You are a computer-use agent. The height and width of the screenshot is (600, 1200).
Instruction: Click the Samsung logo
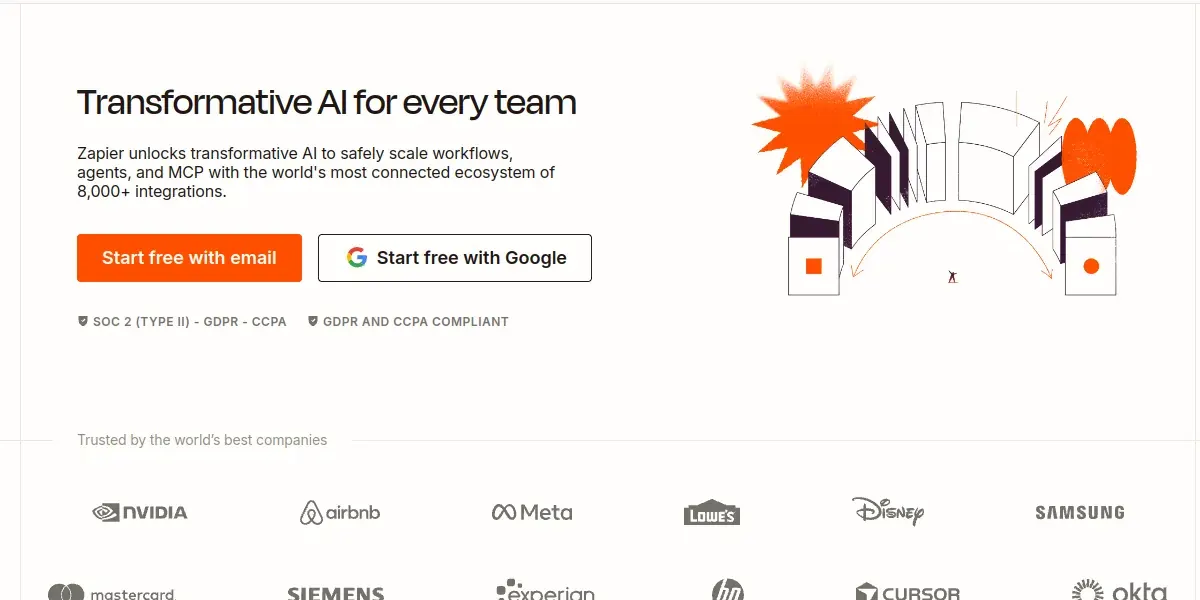pyautogui.click(x=1080, y=512)
